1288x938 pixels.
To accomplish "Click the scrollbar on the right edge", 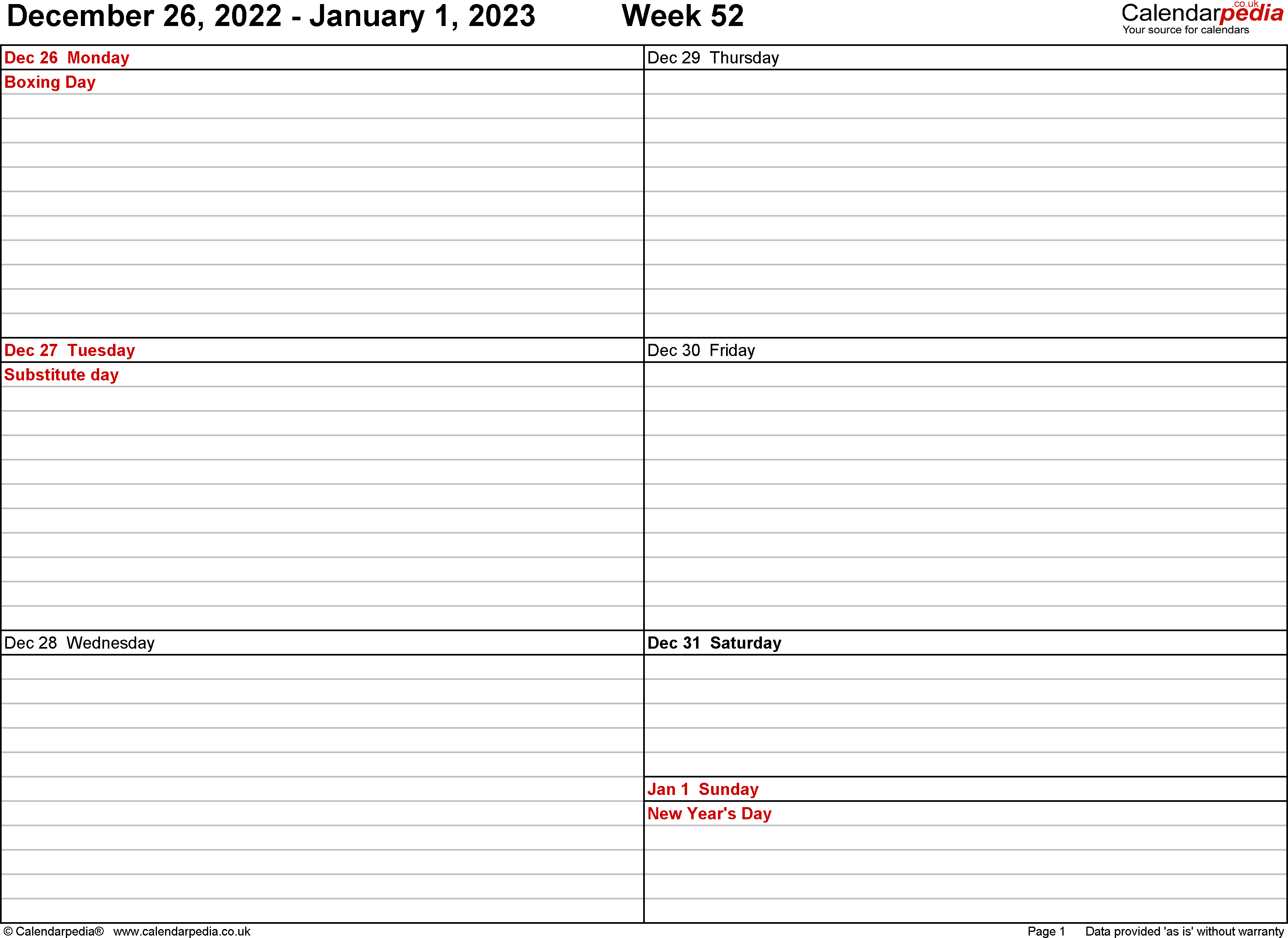I will click(1283, 469).
